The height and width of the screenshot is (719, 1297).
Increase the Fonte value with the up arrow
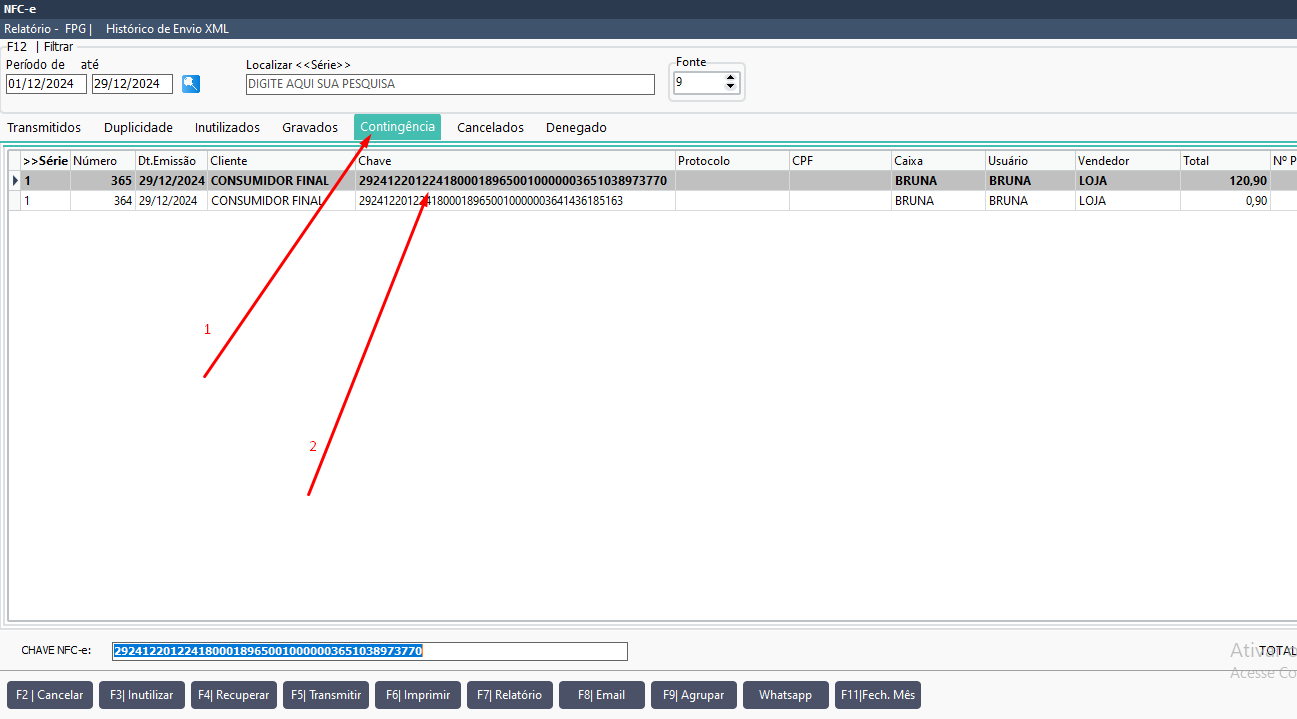(x=731, y=77)
